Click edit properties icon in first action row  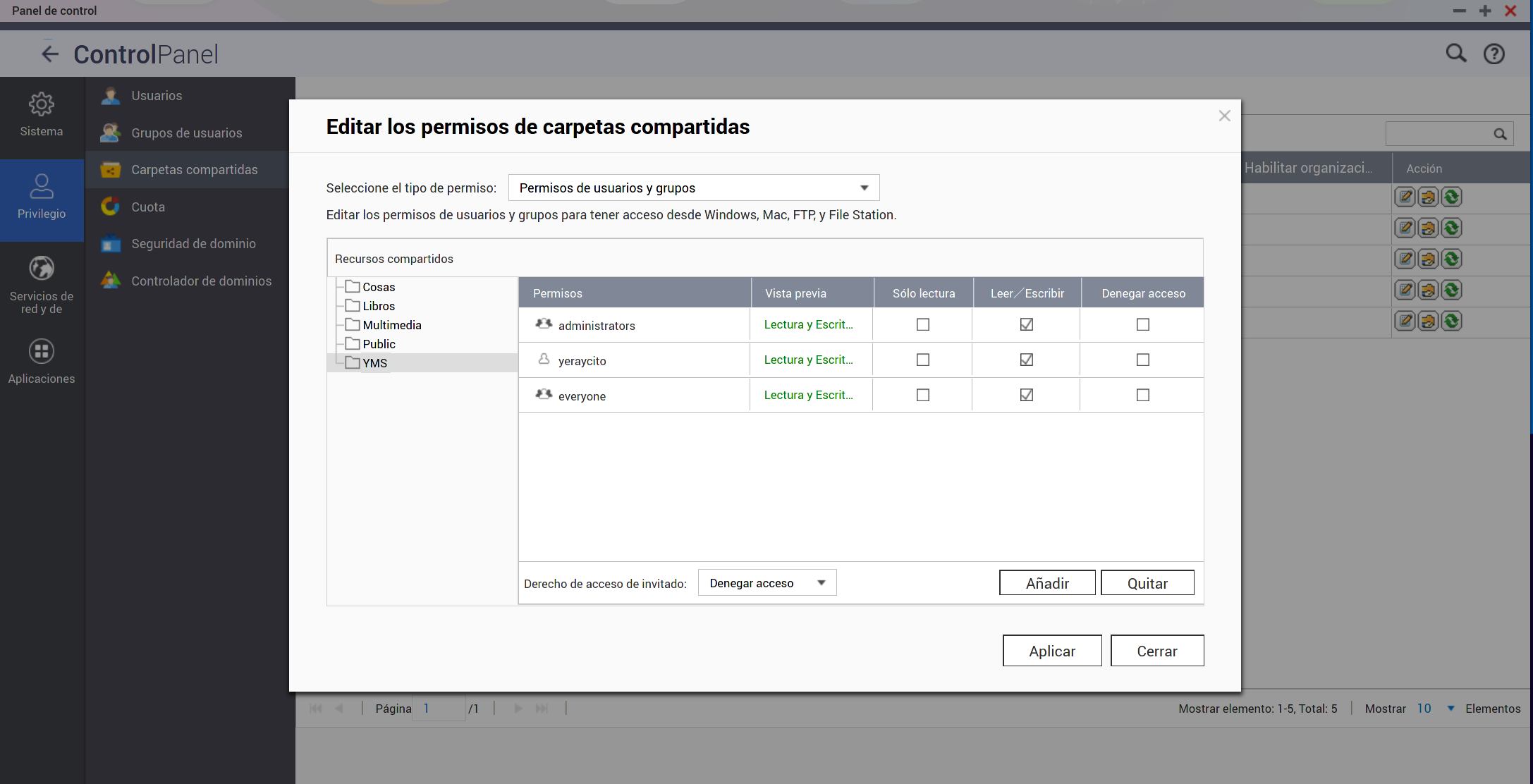click(1405, 197)
